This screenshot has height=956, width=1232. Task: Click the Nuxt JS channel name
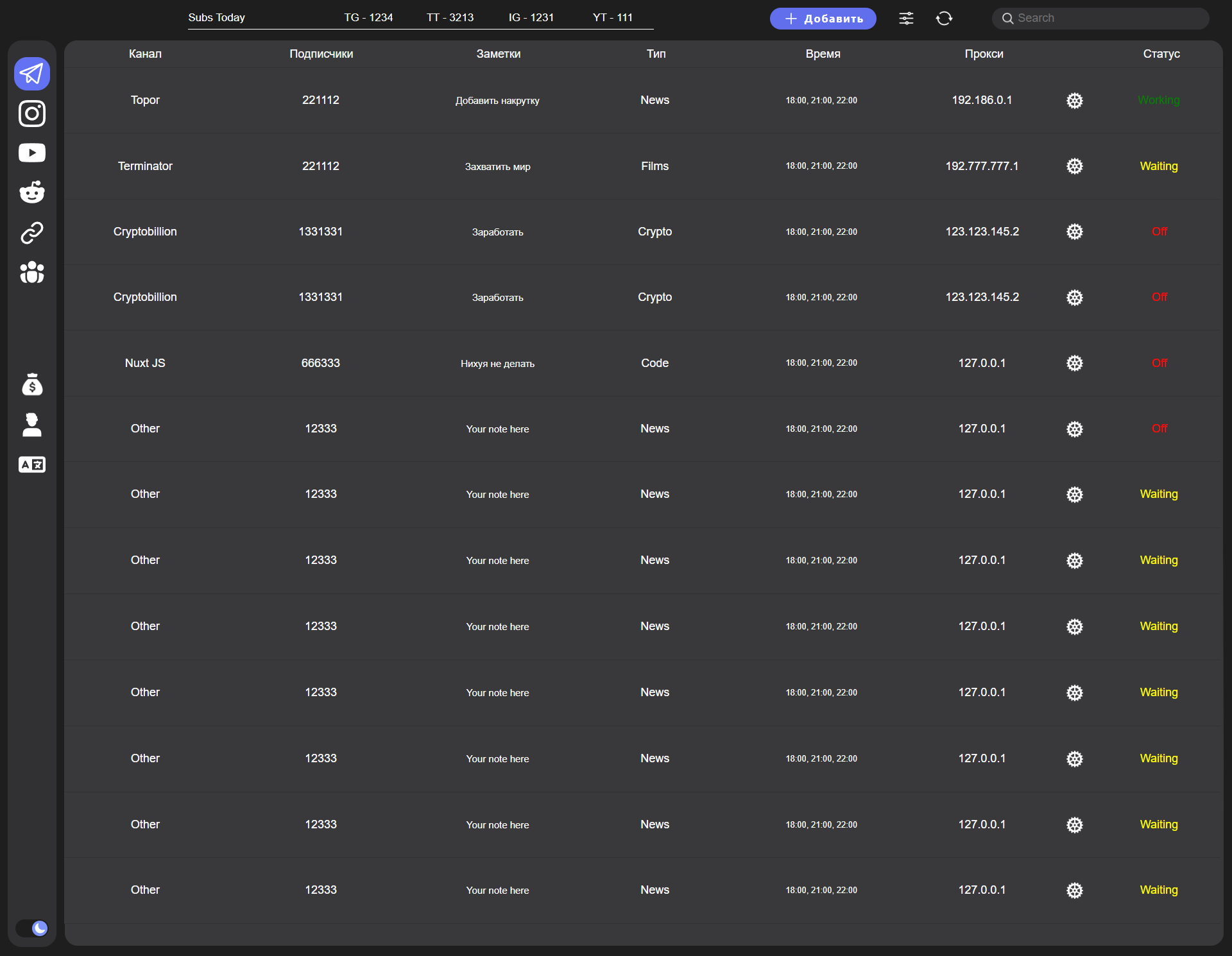coord(145,363)
